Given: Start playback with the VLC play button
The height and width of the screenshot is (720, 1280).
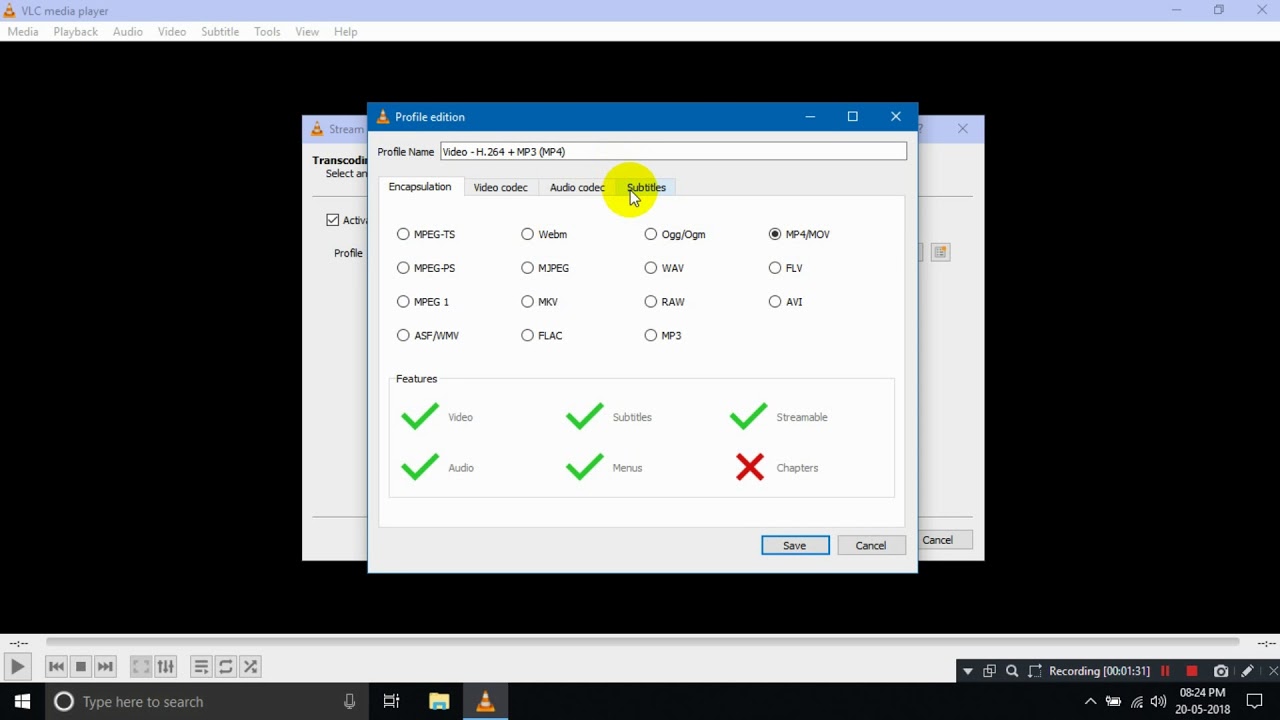Looking at the screenshot, I should coord(17,666).
